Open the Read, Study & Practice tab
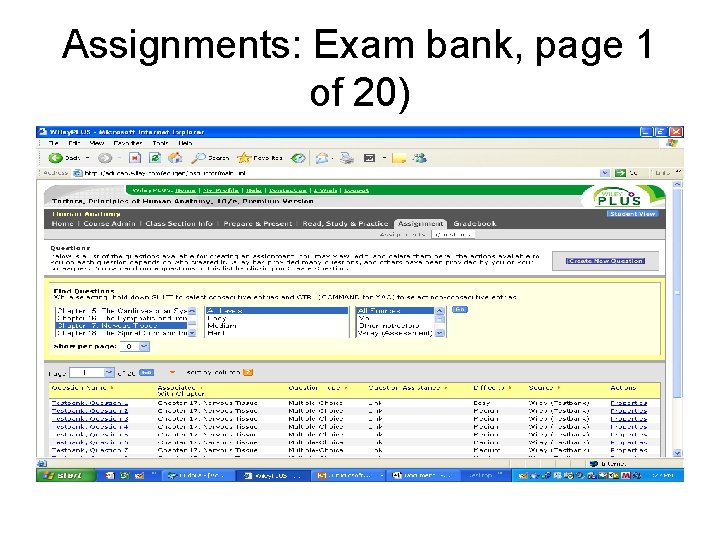Image resolution: width=720 pixels, height=540 pixels. [x=345, y=224]
